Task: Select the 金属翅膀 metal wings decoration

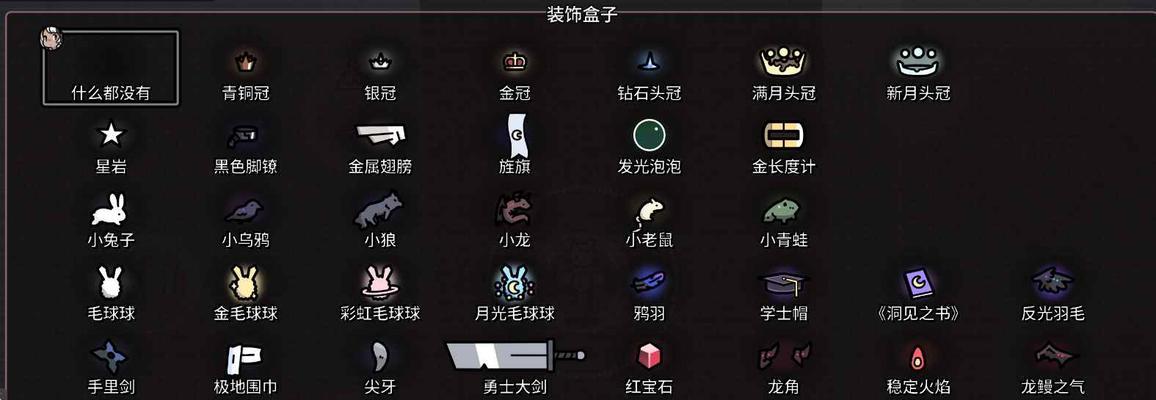Action: coord(380,136)
